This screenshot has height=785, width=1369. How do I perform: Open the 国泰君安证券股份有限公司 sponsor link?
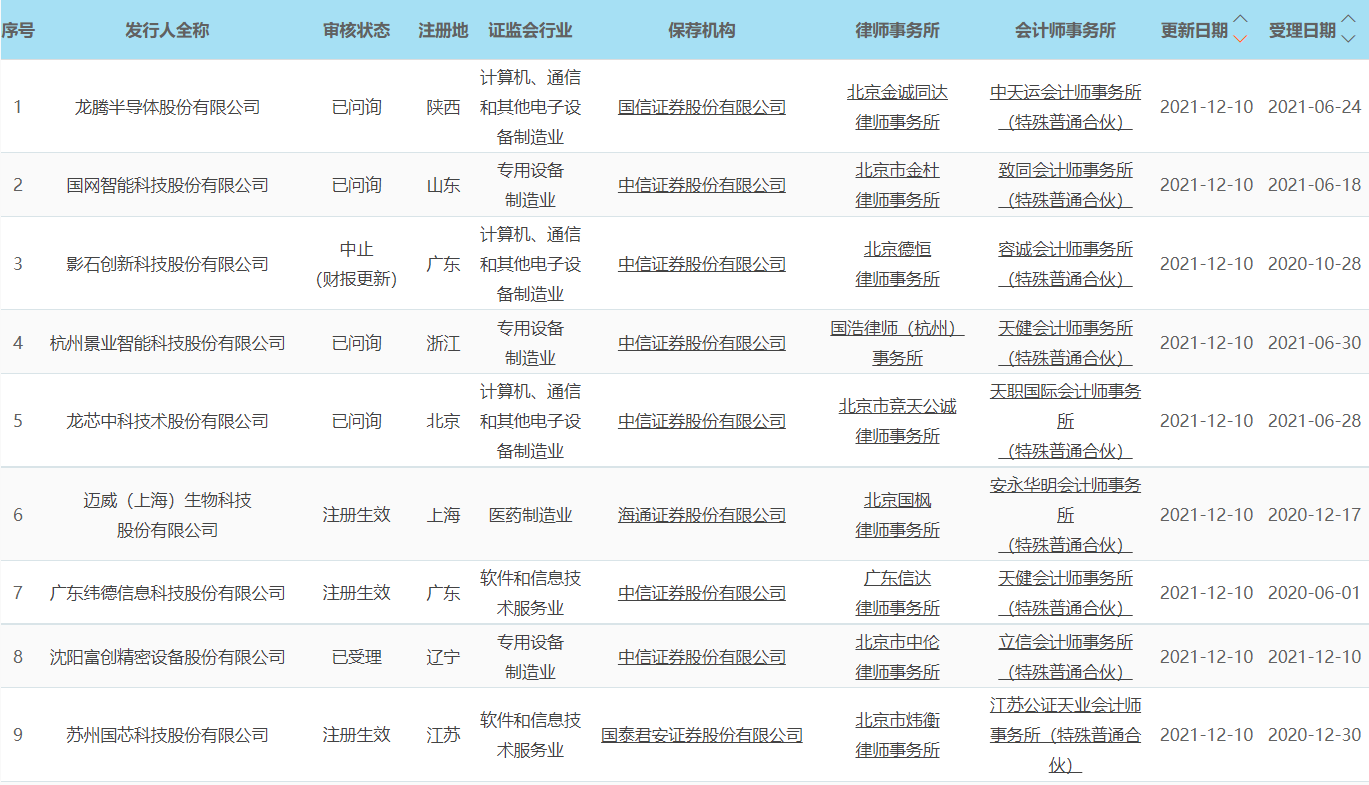(x=702, y=735)
